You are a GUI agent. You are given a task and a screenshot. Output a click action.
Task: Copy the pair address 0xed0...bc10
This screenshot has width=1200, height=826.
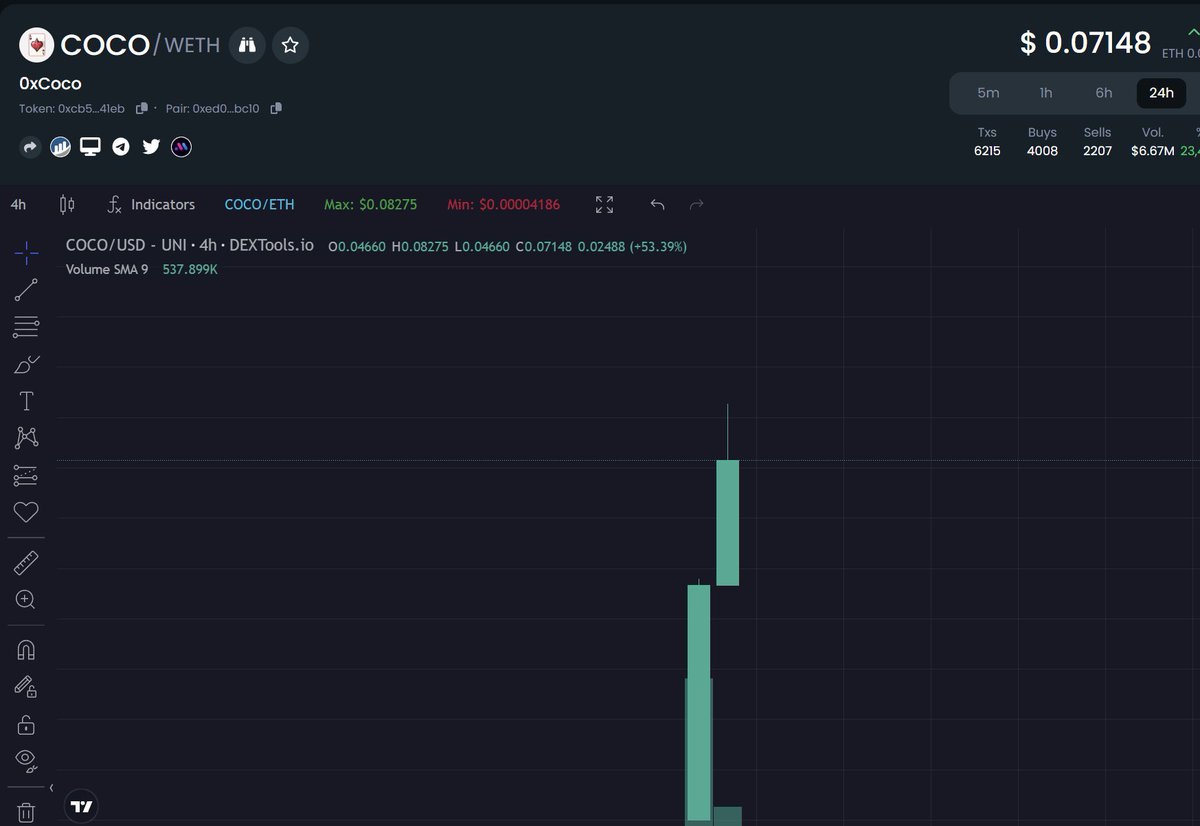pos(276,108)
